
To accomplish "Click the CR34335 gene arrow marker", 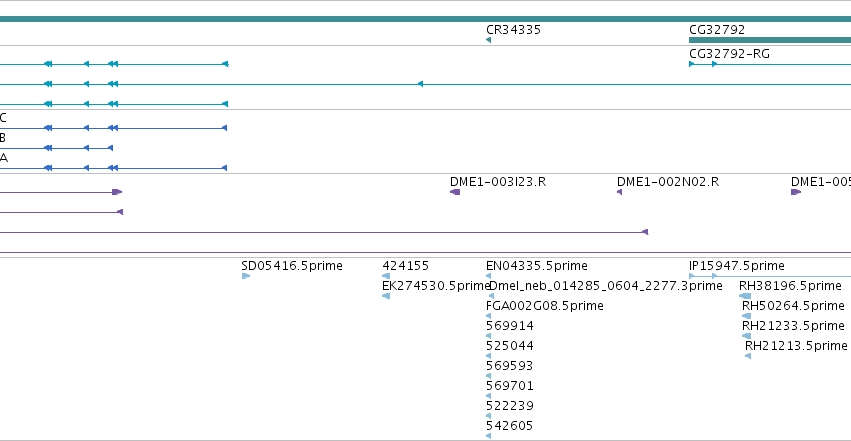I will pos(488,40).
